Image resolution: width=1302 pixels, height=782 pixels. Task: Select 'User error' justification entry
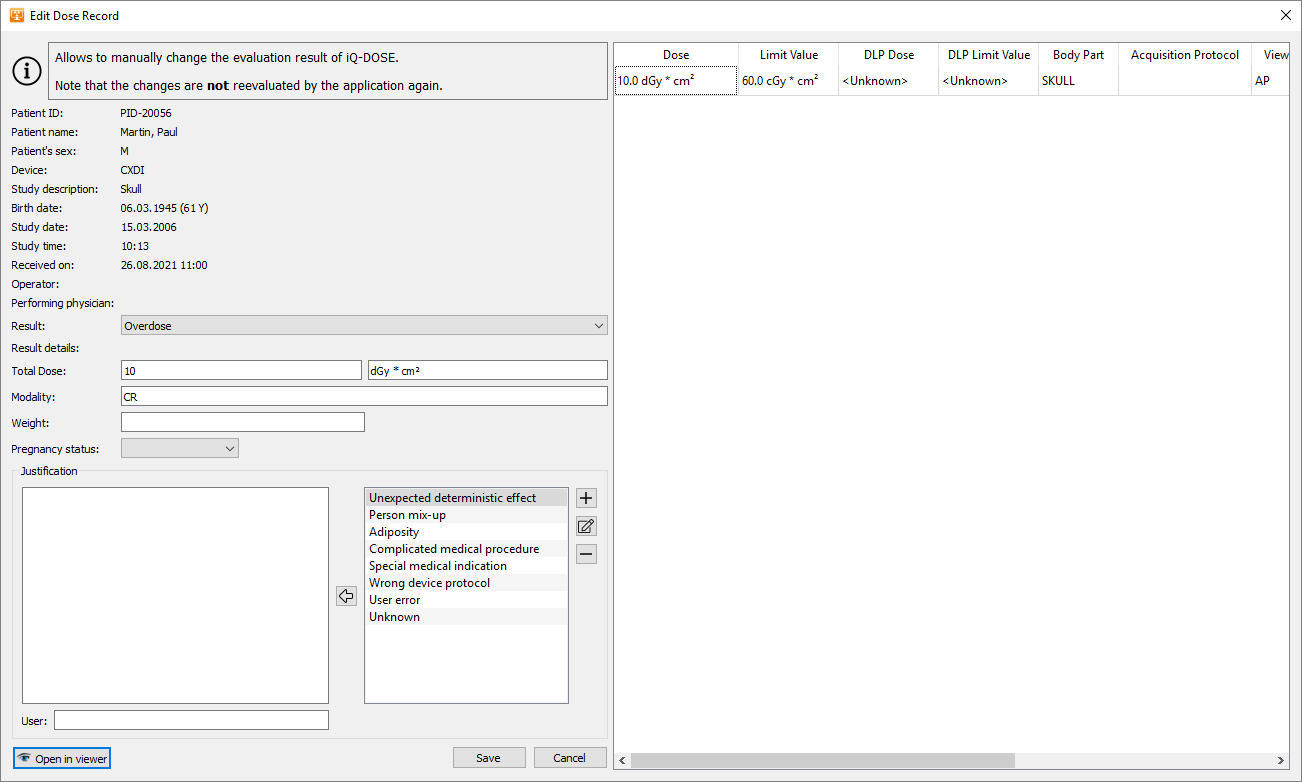pos(394,600)
